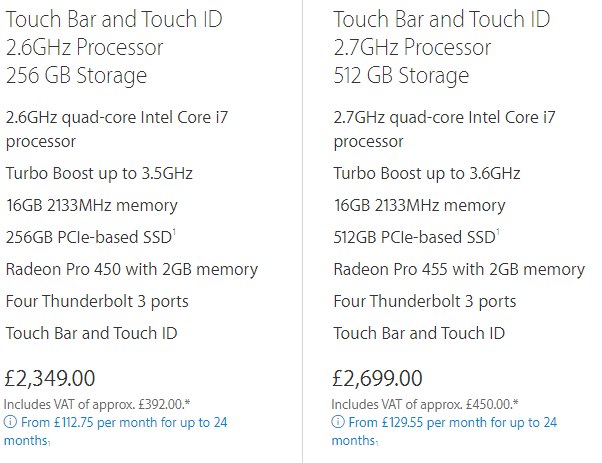Click the Turbo Boost up to 3.6GHz text
602x463 pixels.
[427, 174]
